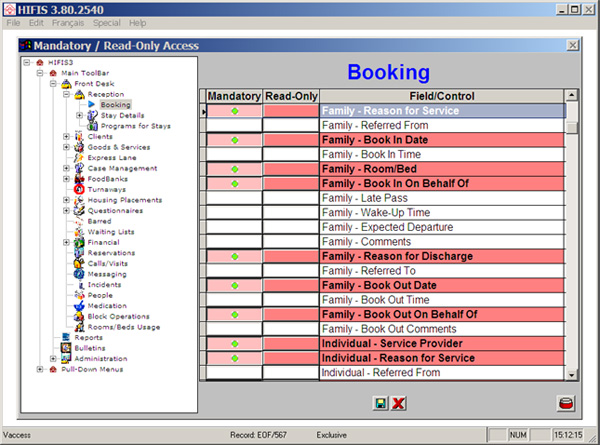
Task: Open the Edit menu
Action: [36, 22]
